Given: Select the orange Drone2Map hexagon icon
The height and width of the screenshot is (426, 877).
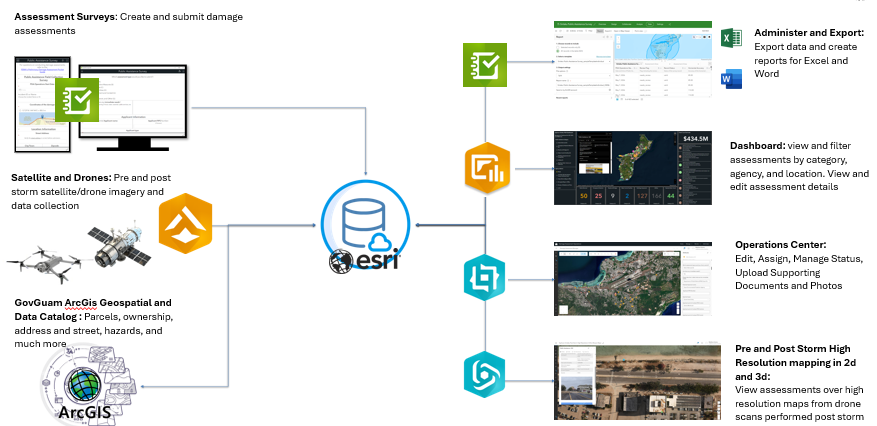Looking at the screenshot, I should pos(185,224).
